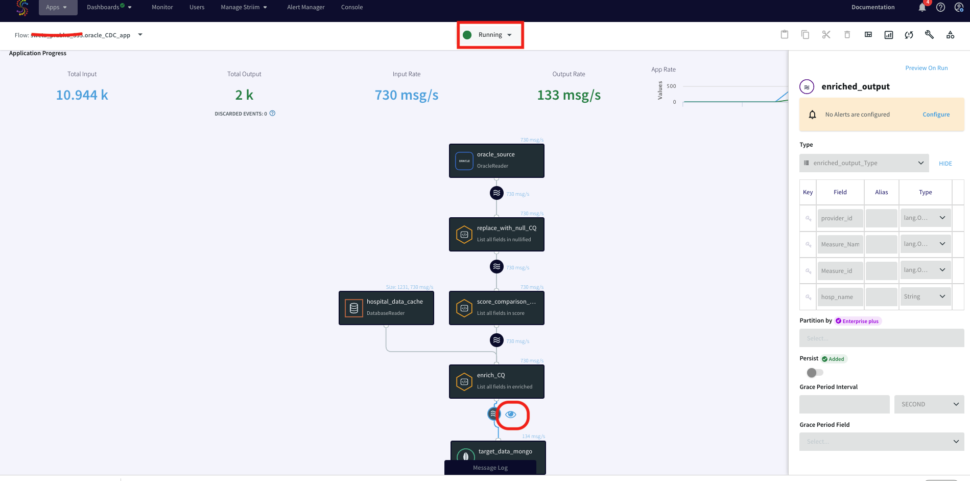
Task: Click the Configure alerts link
Action: [x=936, y=114]
